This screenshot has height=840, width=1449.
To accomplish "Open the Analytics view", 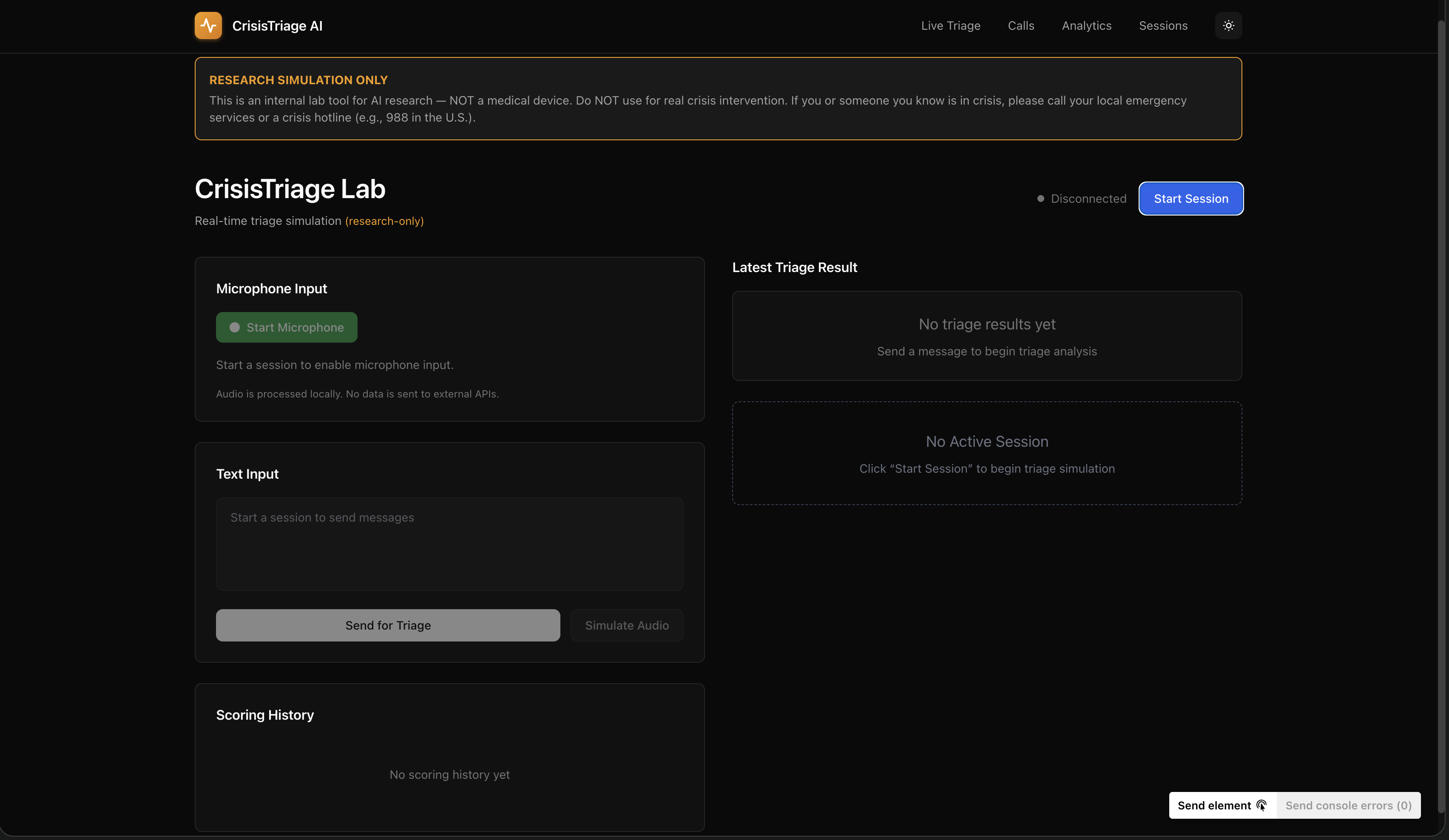I will tap(1085, 26).
